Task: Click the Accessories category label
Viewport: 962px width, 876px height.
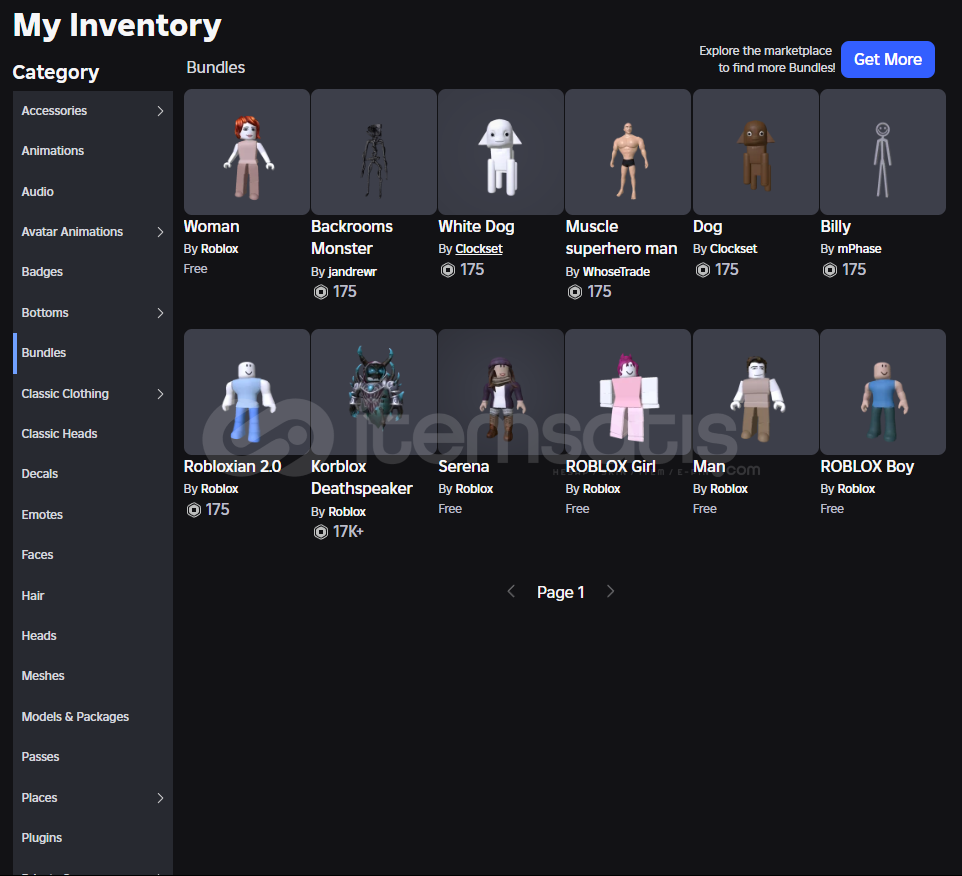Action: (54, 111)
